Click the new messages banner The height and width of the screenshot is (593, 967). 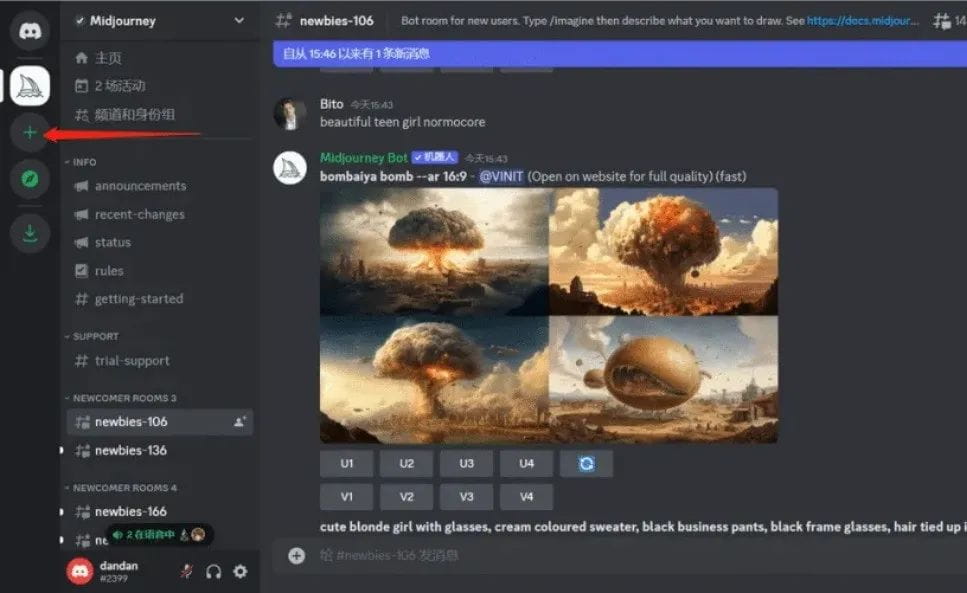pos(620,54)
